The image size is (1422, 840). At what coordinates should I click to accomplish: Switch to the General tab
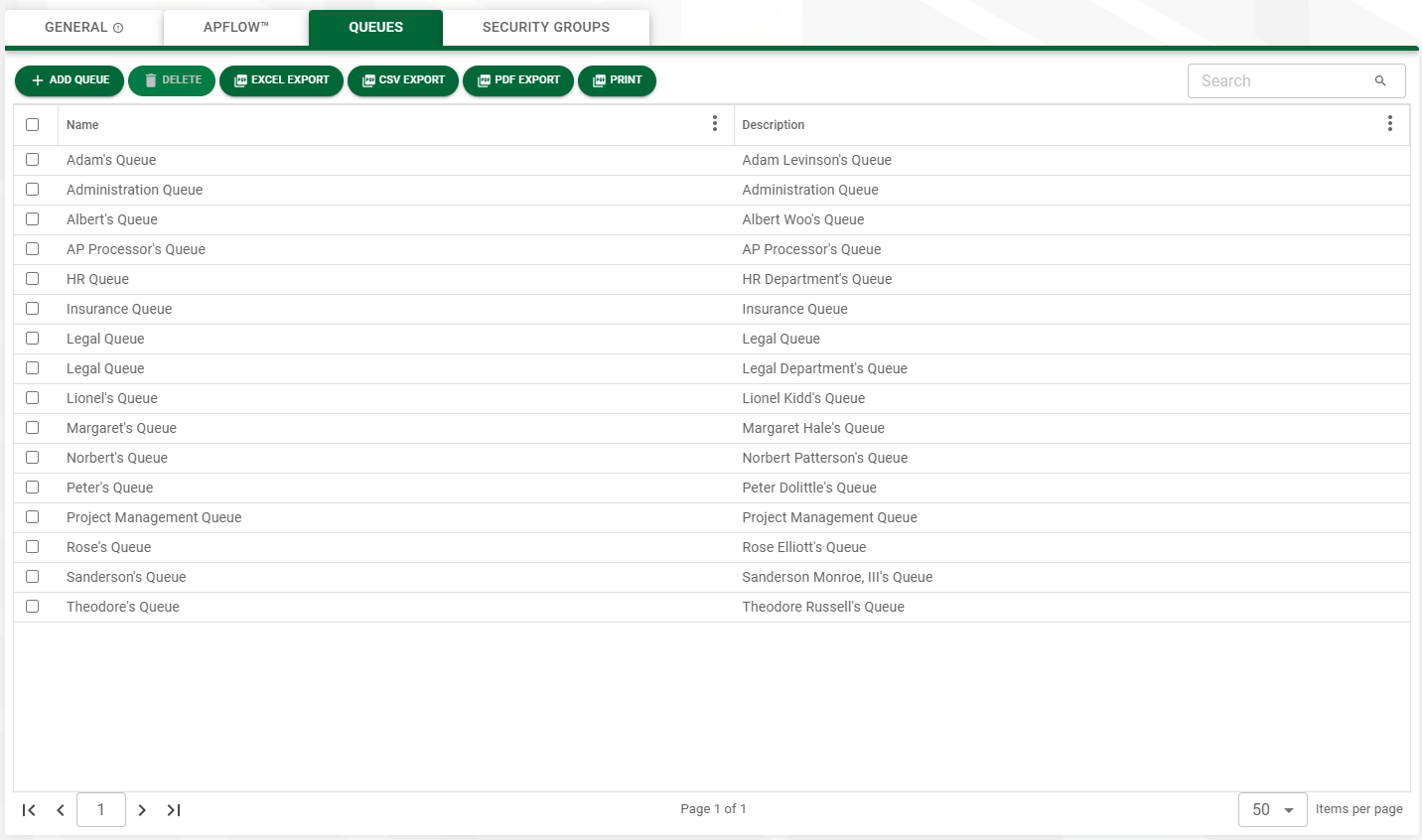point(83,28)
